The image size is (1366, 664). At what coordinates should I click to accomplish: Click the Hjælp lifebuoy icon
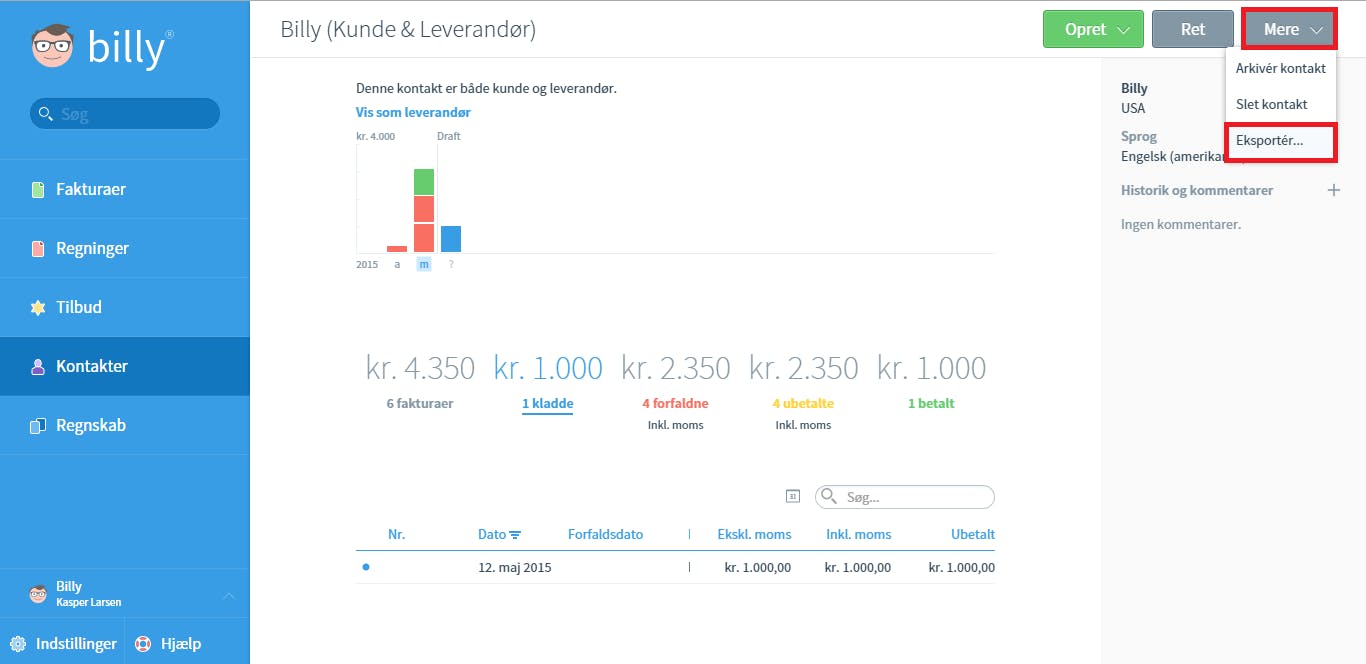point(143,644)
